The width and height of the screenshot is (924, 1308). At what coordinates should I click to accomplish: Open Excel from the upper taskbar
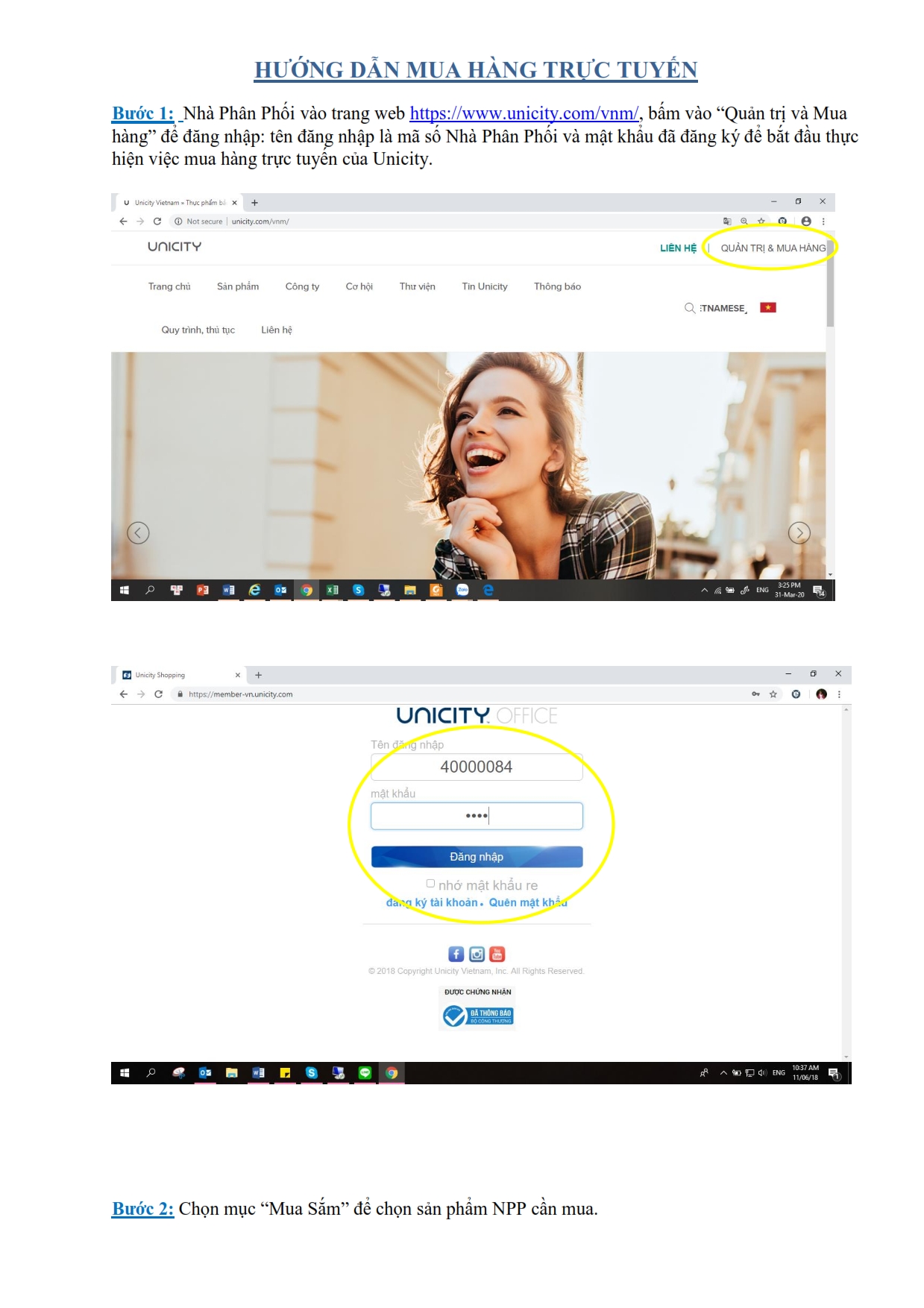(x=333, y=590)
